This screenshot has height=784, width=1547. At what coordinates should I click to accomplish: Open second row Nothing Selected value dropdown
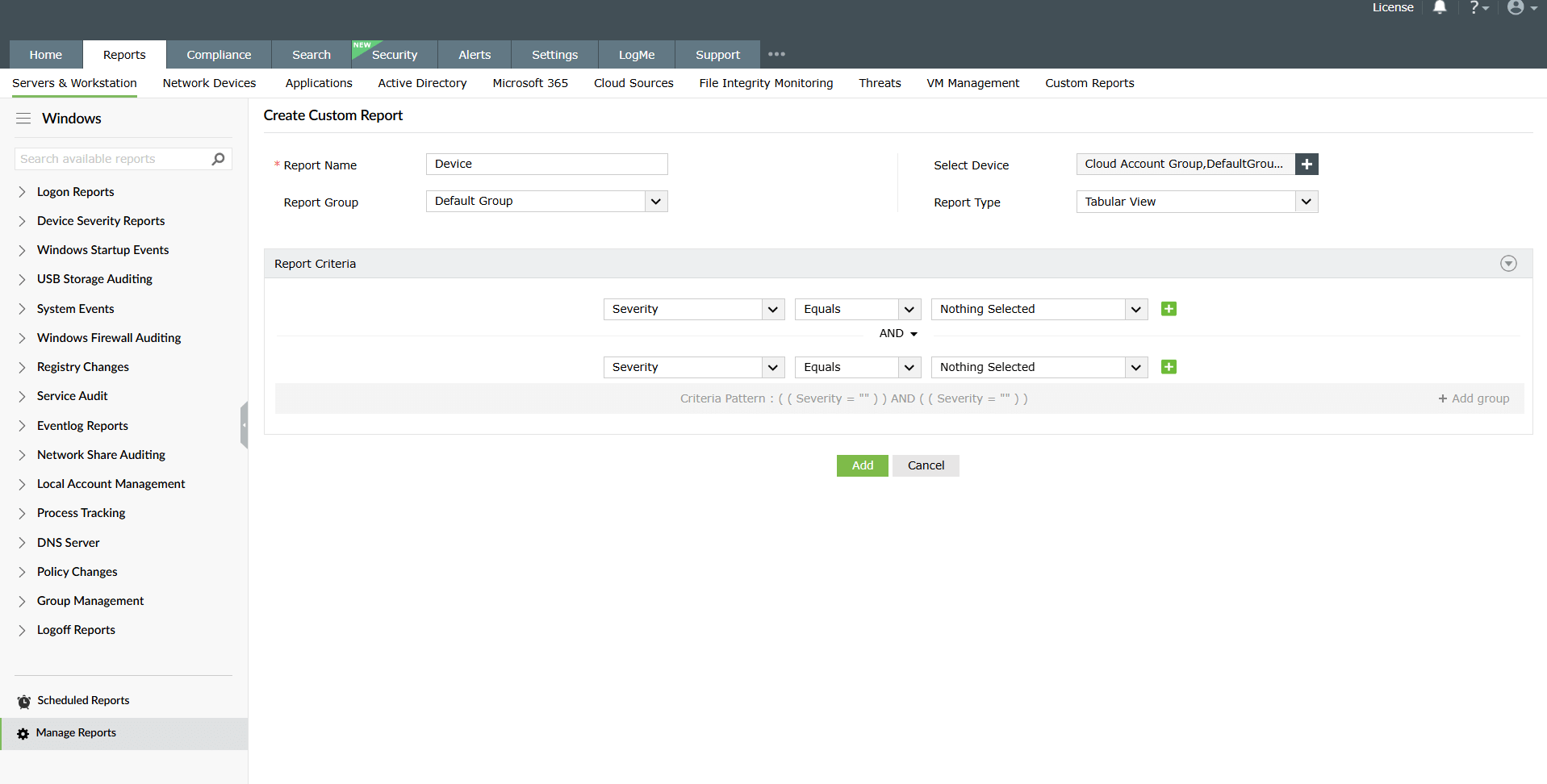1039,367
